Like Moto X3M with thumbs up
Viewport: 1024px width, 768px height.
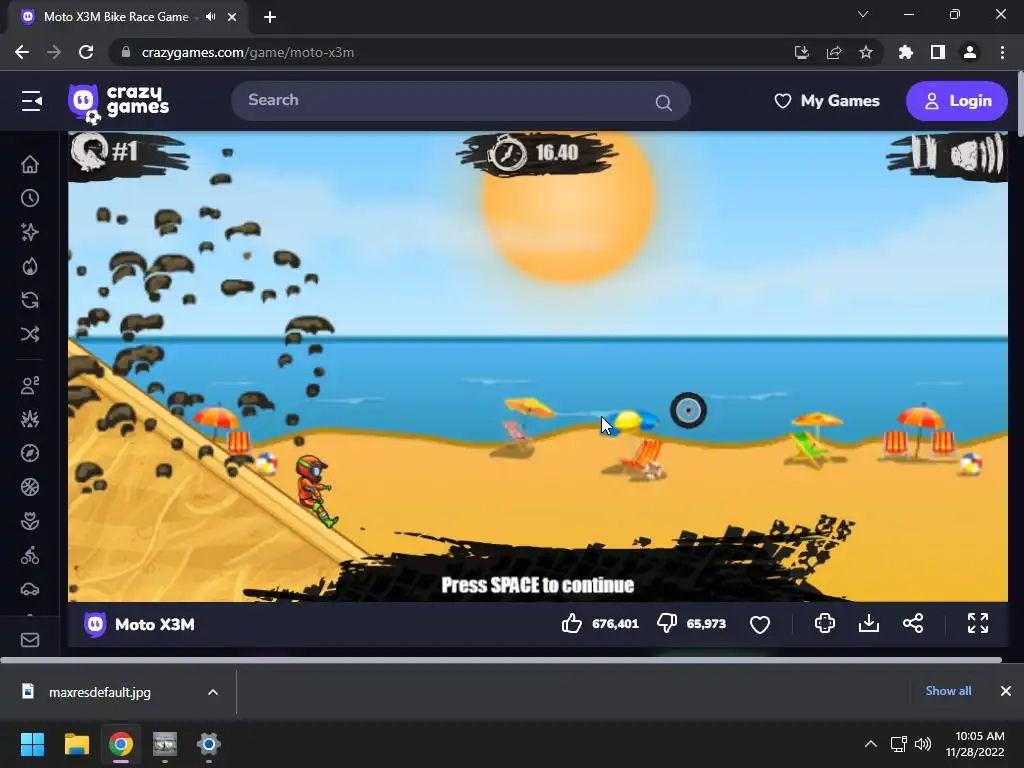(571, 624)
